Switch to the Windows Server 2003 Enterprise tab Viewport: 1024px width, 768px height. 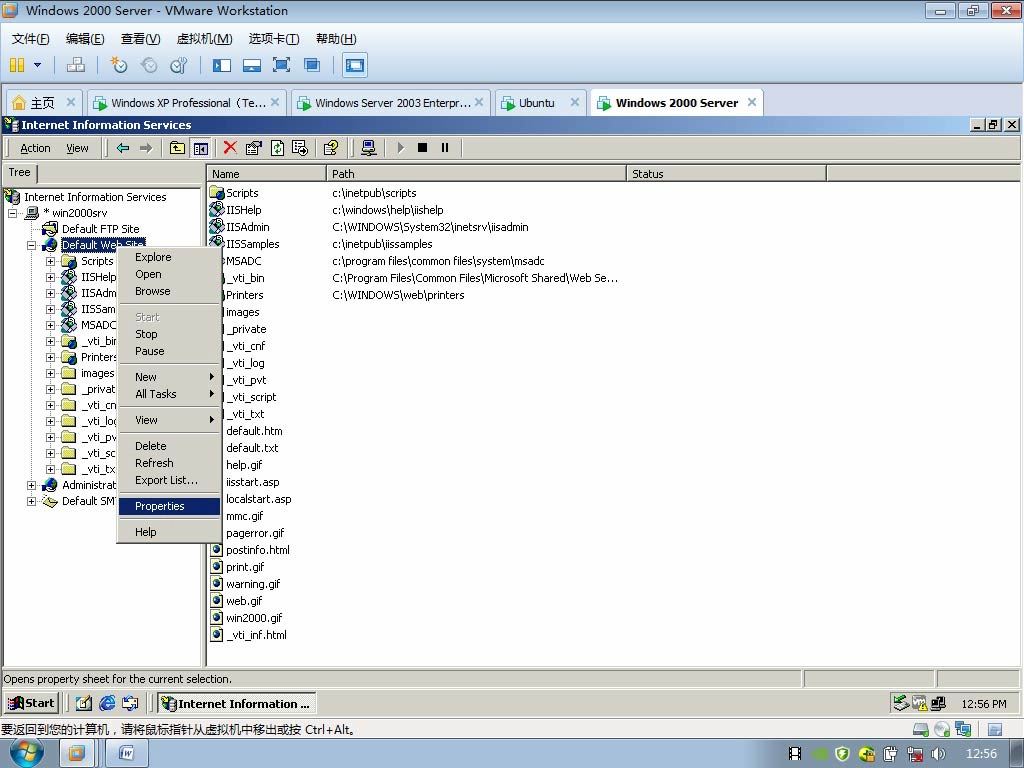pyautogui.click(x=390, y=103)
